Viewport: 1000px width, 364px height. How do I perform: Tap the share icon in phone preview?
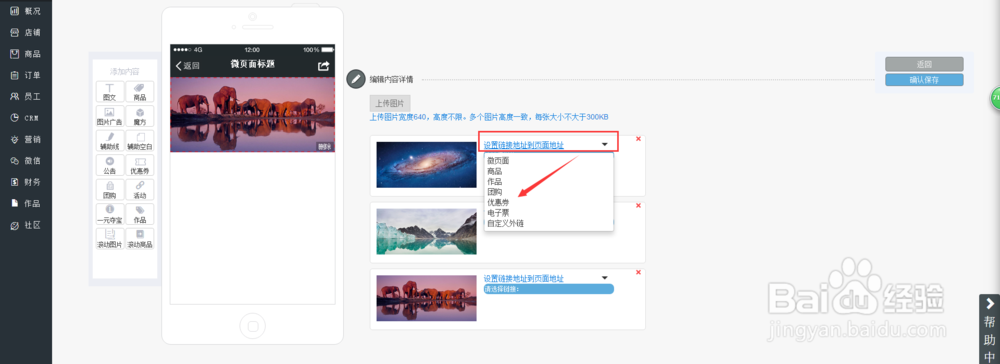pos(323,66)
